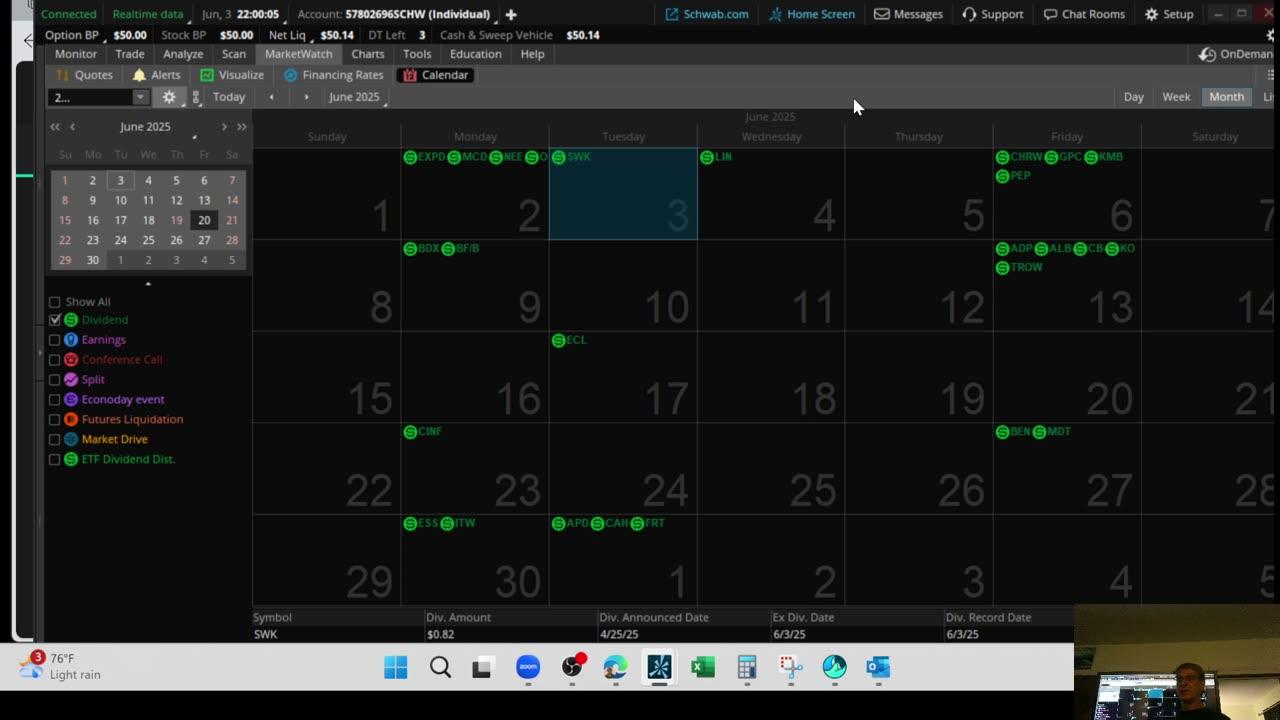
Task: Click the plus icon beside account number
Action: pyautogui.click(x=511, y=14)
